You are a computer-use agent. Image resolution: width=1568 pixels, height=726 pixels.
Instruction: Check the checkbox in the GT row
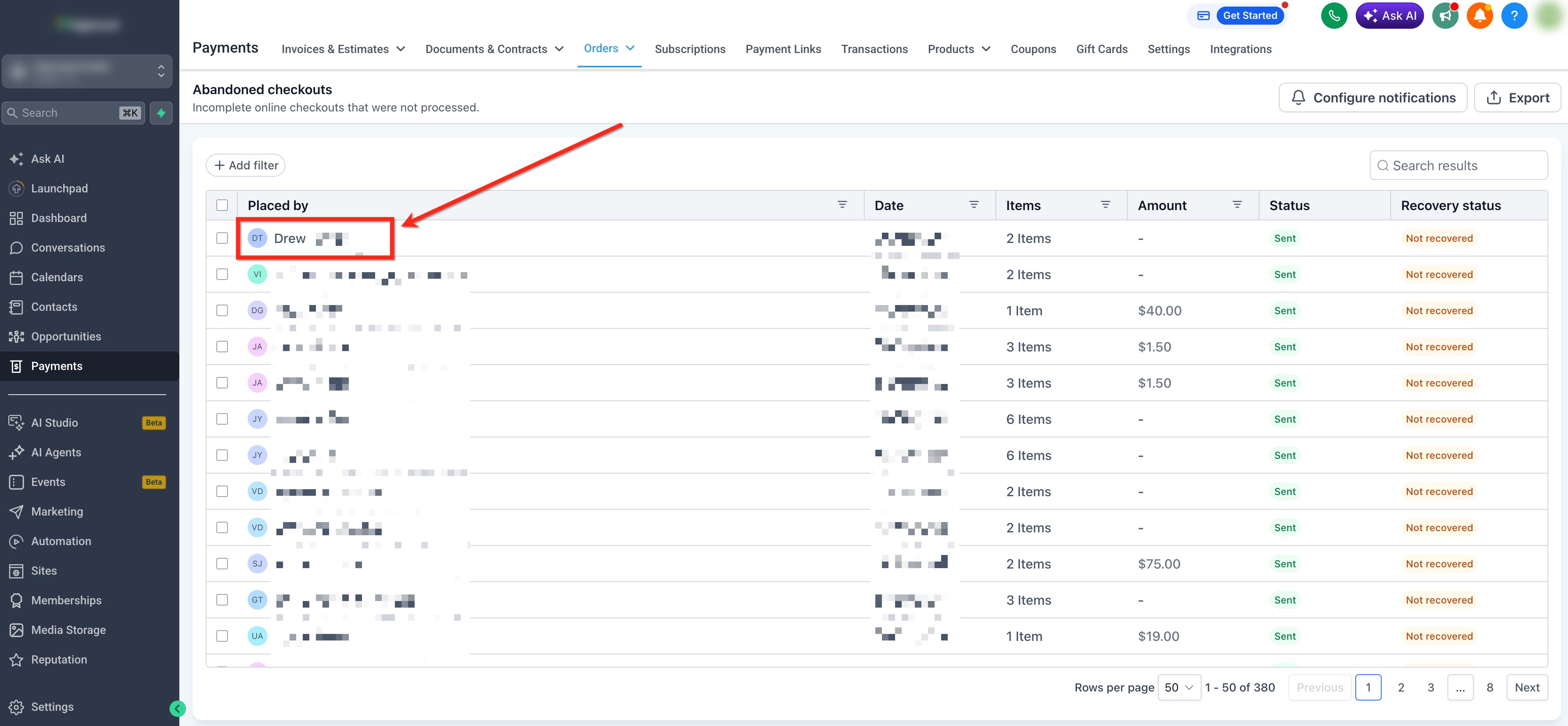tap(222, 600)
